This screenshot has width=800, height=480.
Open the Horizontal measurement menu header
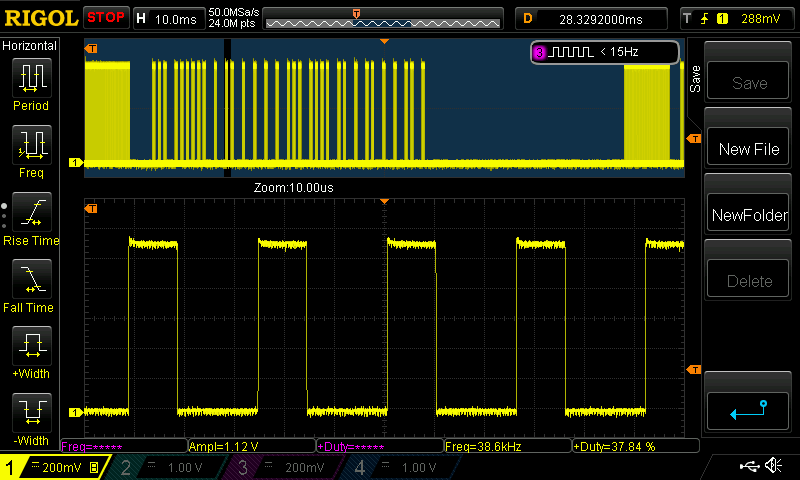[x=30, y=46]
